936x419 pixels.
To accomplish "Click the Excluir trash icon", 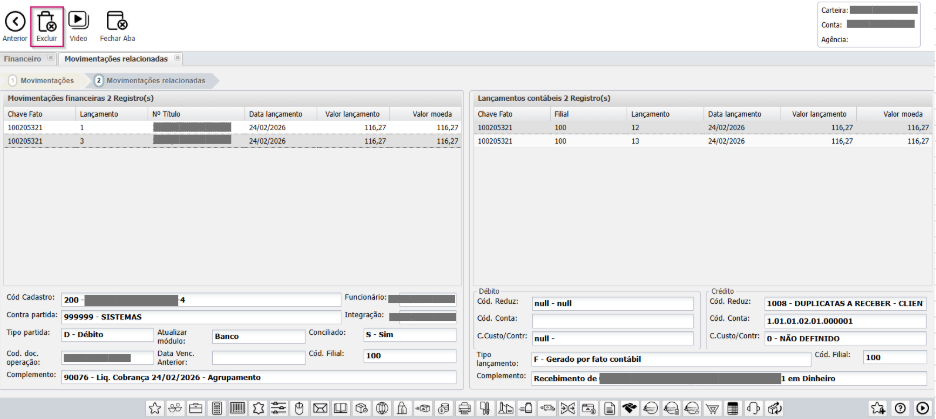I will [x=46, y=21].
